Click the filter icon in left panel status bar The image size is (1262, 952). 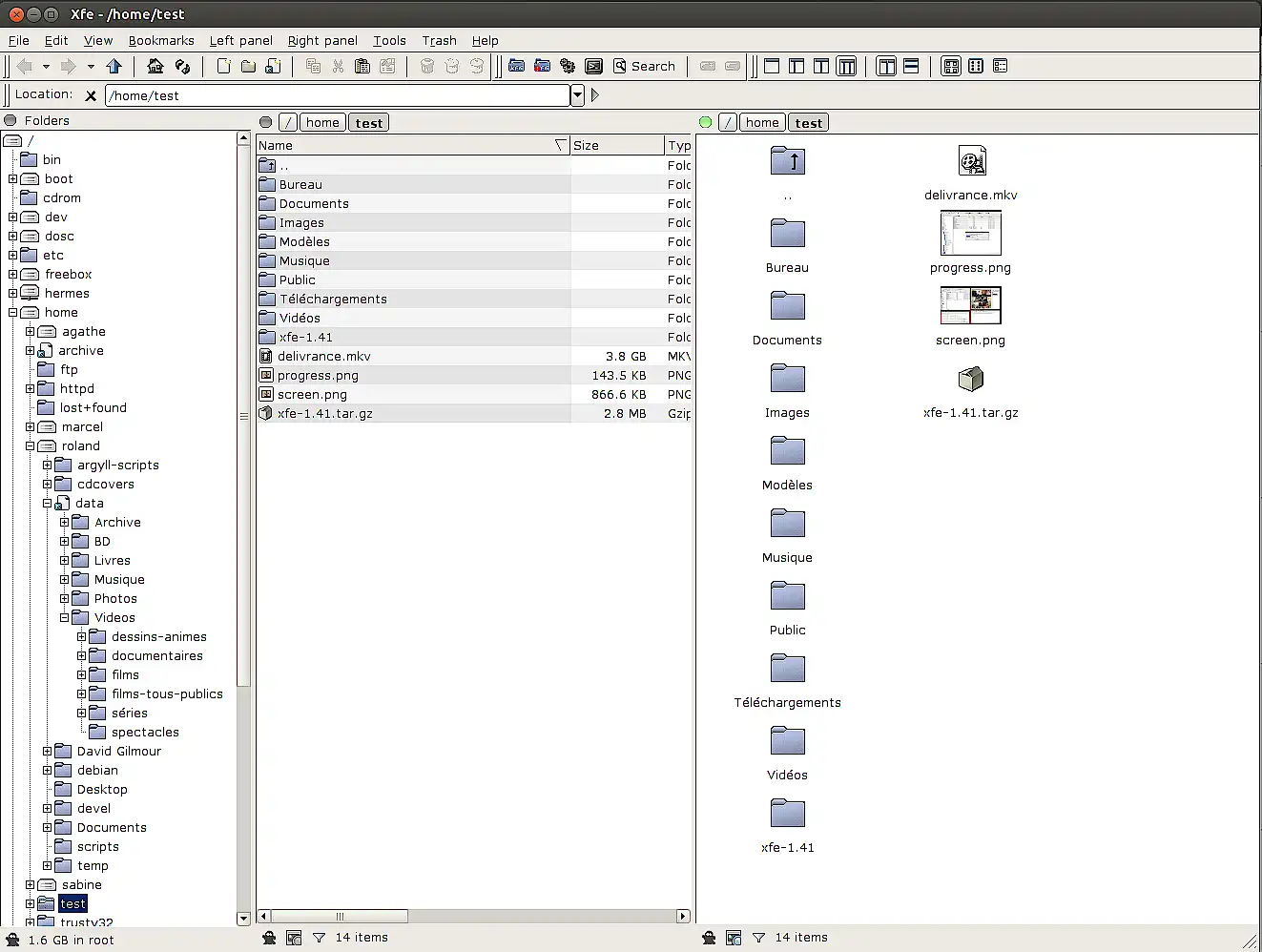point(319,938)
